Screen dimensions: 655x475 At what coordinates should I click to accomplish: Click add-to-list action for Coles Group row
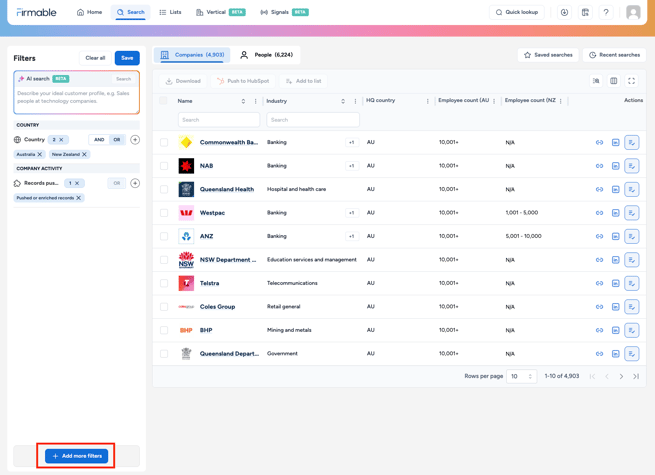pyautogui.click(x=632, y=307)
